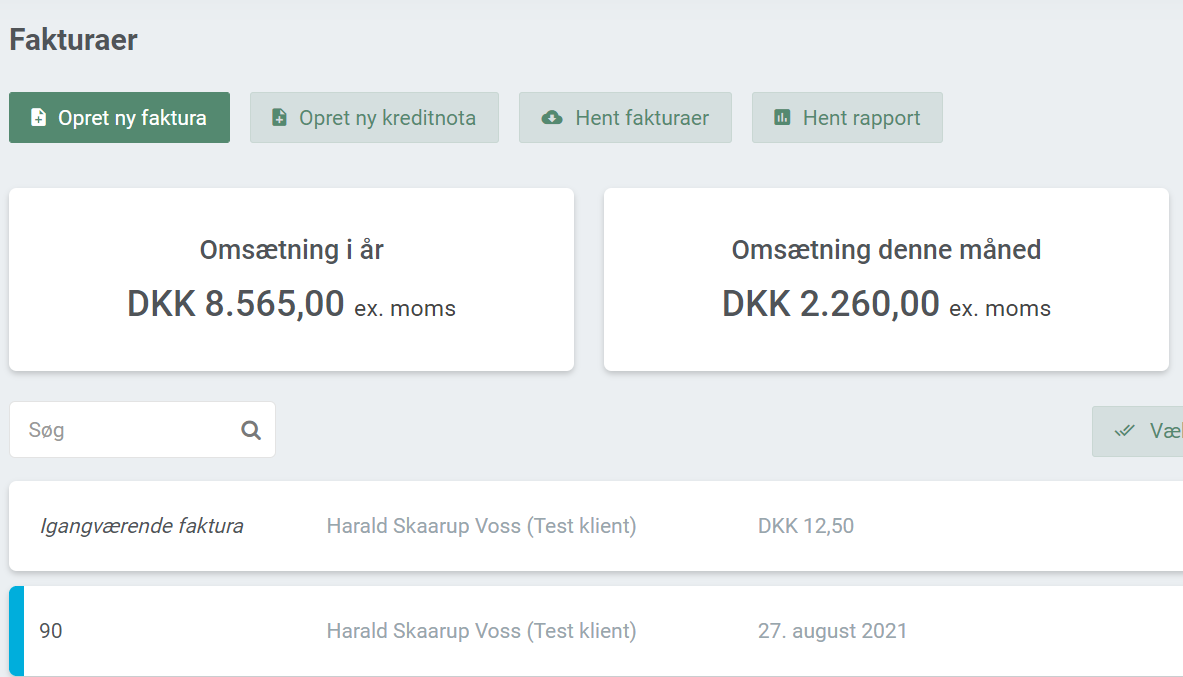The image size is (1183, 677).
Task: Click the report chart icon
Action: 782,118
